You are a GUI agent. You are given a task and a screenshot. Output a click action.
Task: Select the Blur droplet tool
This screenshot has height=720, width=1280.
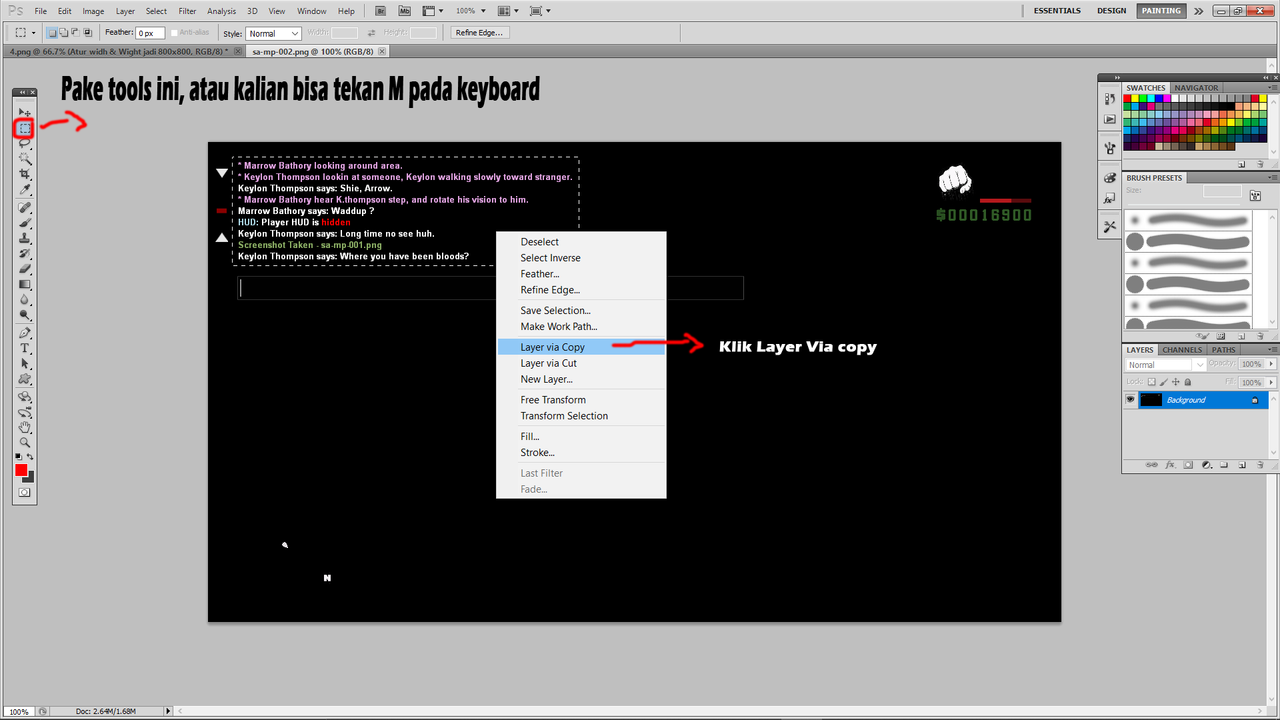tap(24, 299)
